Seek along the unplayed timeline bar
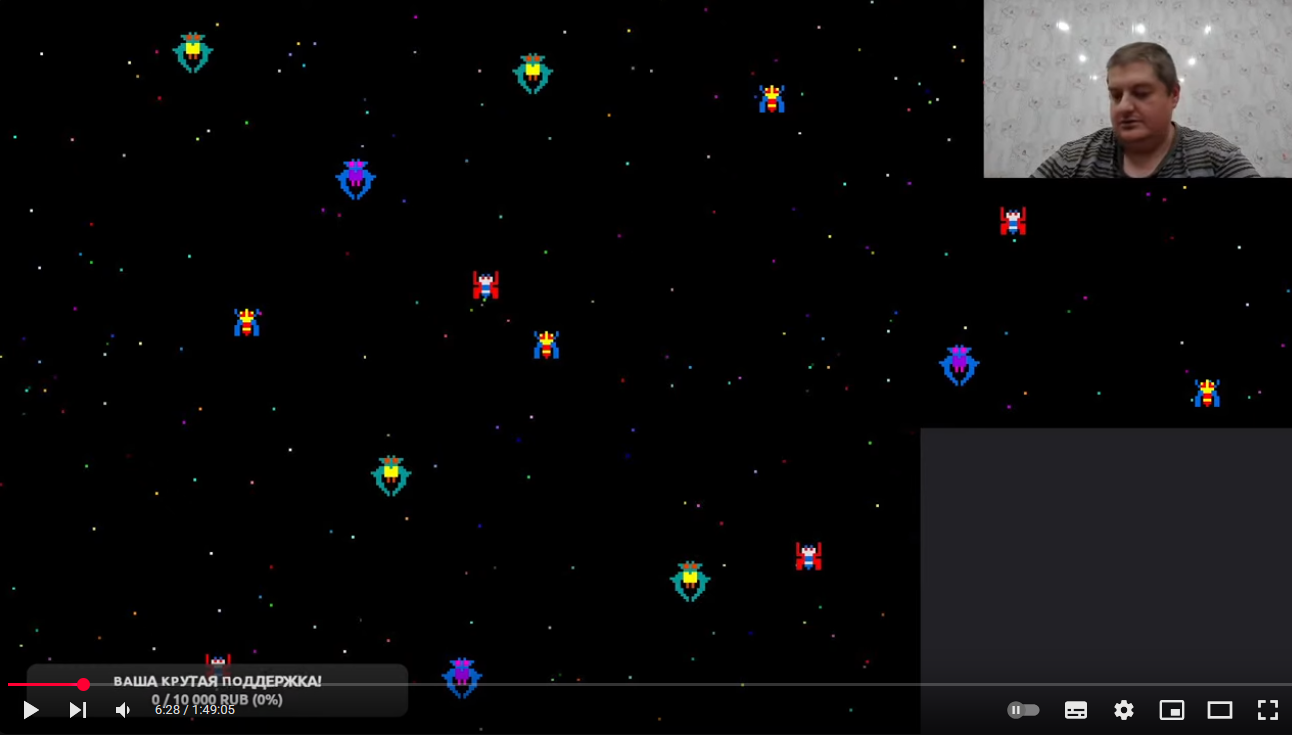This screenshot has height=735, width=1292. 687,685
